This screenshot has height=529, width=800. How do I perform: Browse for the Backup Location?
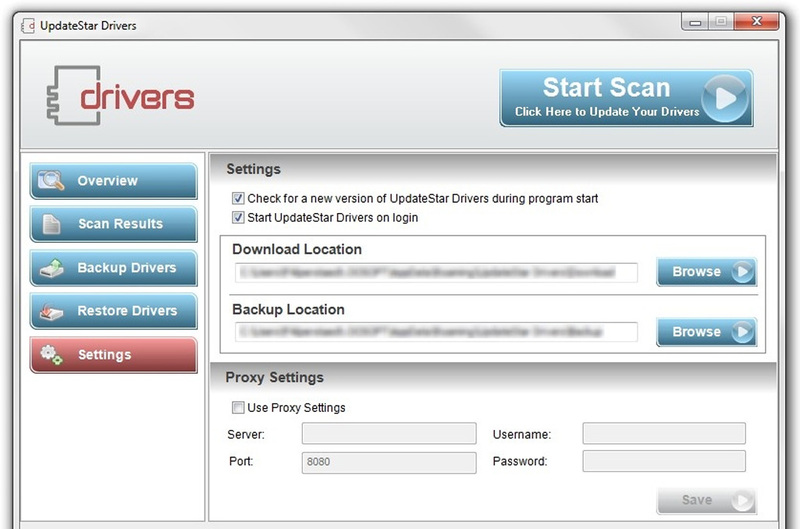[x=706, y=332]
